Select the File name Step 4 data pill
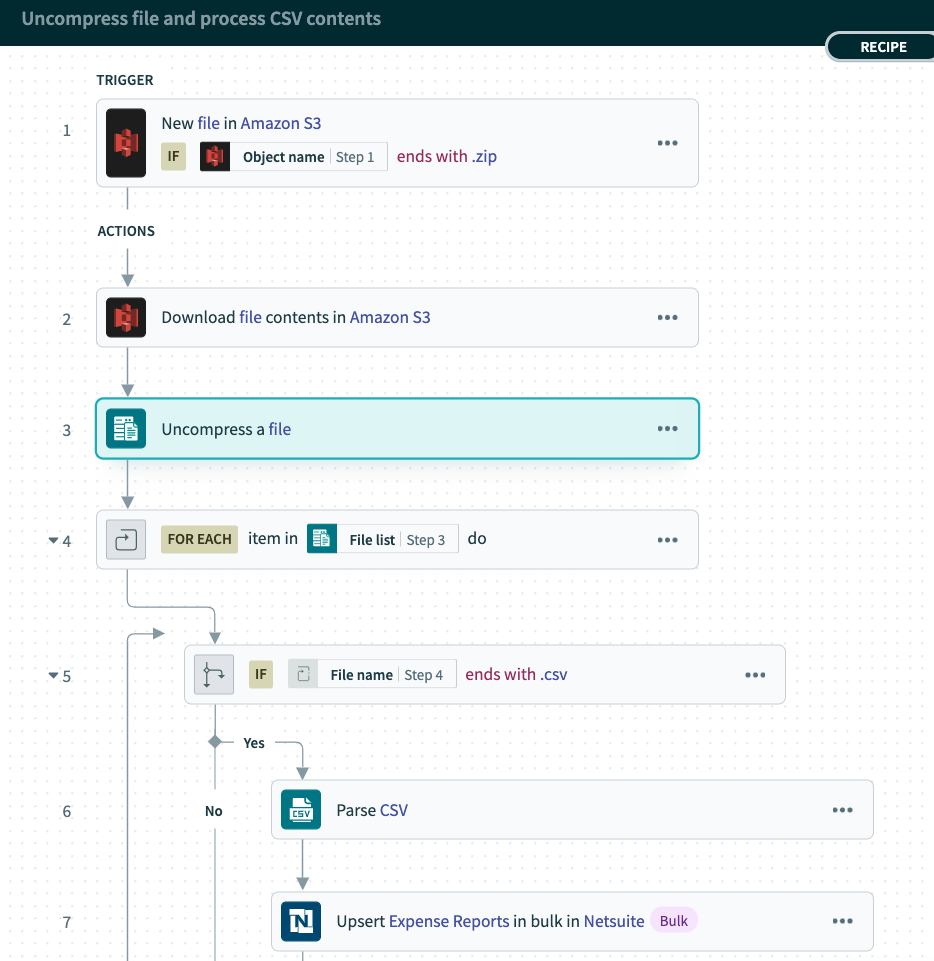This screenshot has width=934, height=961. tap(372, 674)
